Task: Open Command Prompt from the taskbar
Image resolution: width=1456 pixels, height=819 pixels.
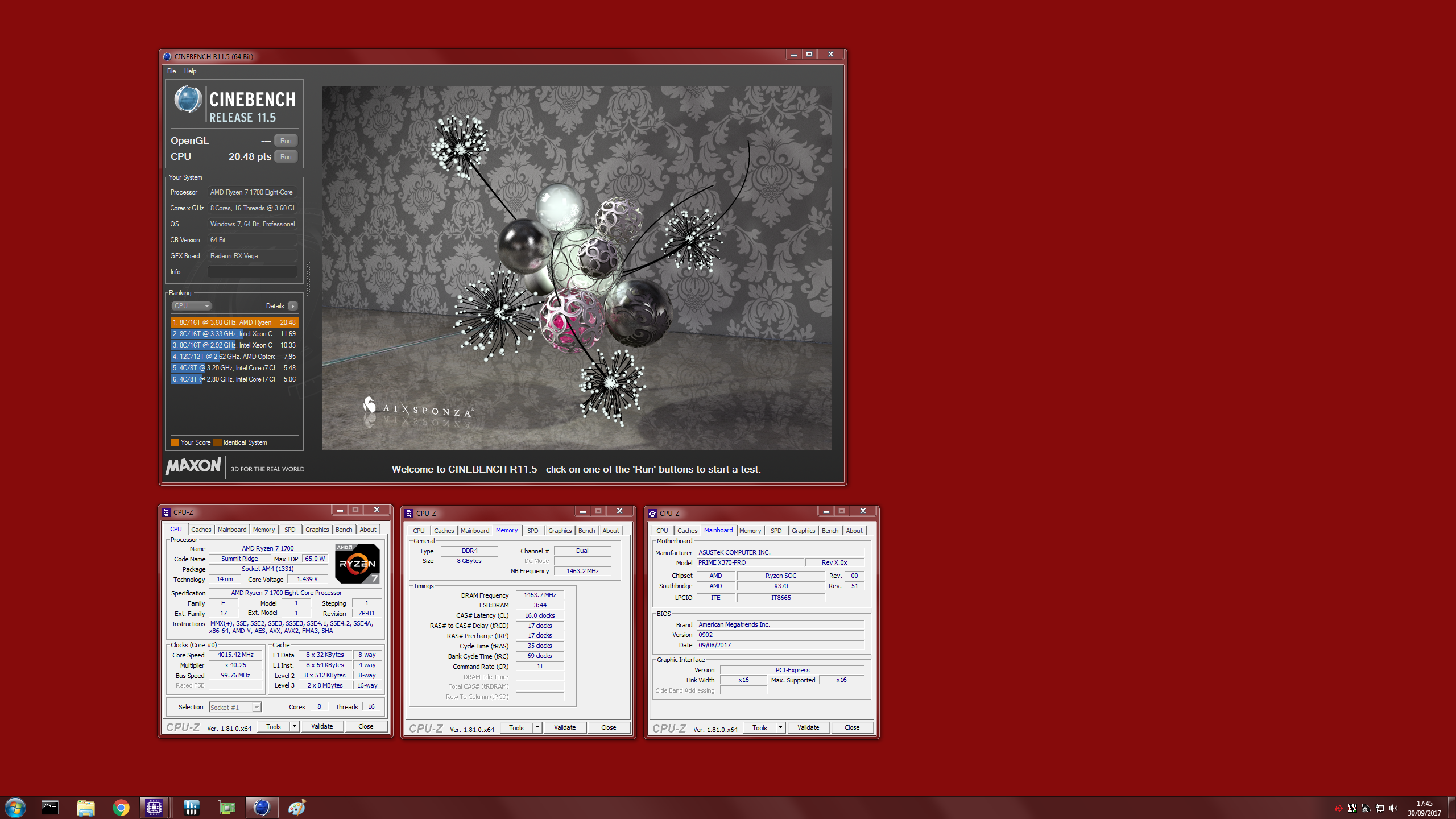Action: [x=50, y=808]
